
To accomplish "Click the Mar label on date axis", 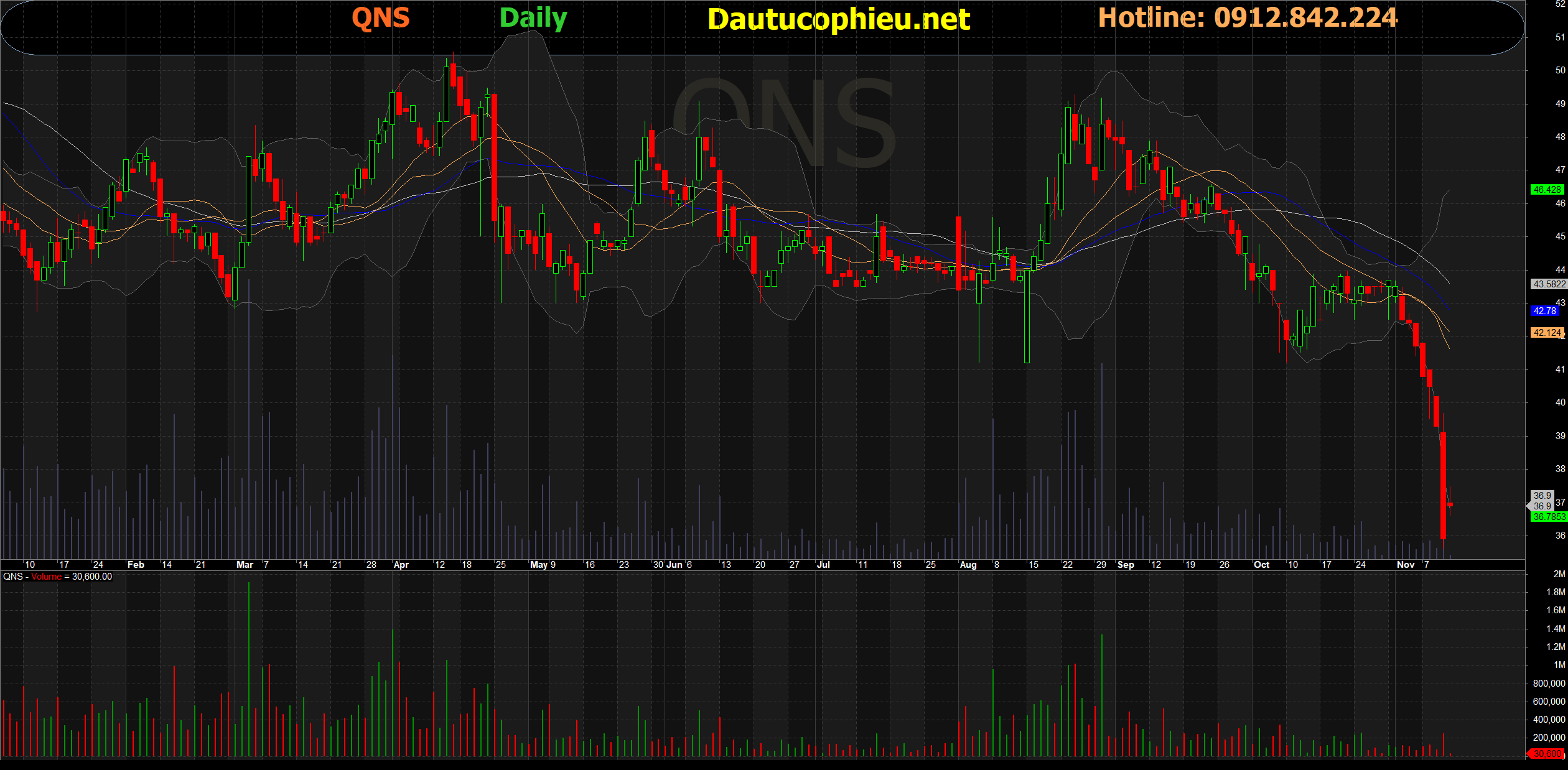I will [245, 565].
